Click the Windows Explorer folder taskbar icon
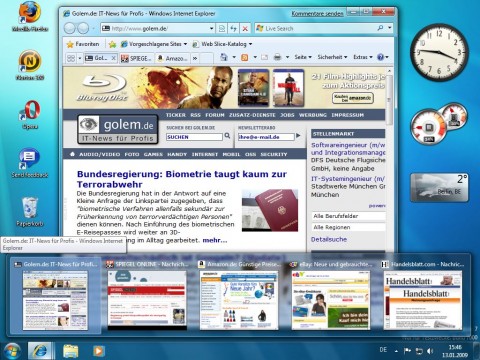 pyautogui.click(x=71, y=351)
